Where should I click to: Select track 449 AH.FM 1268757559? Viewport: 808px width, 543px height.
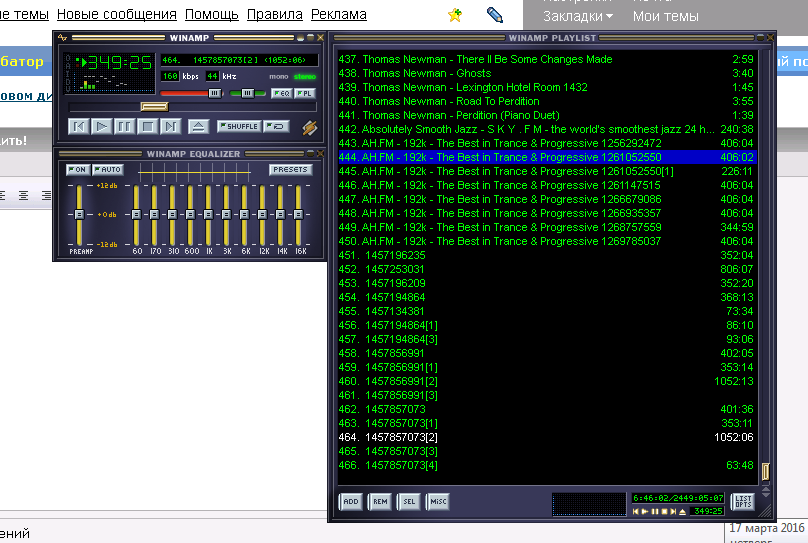click(546, 227)
